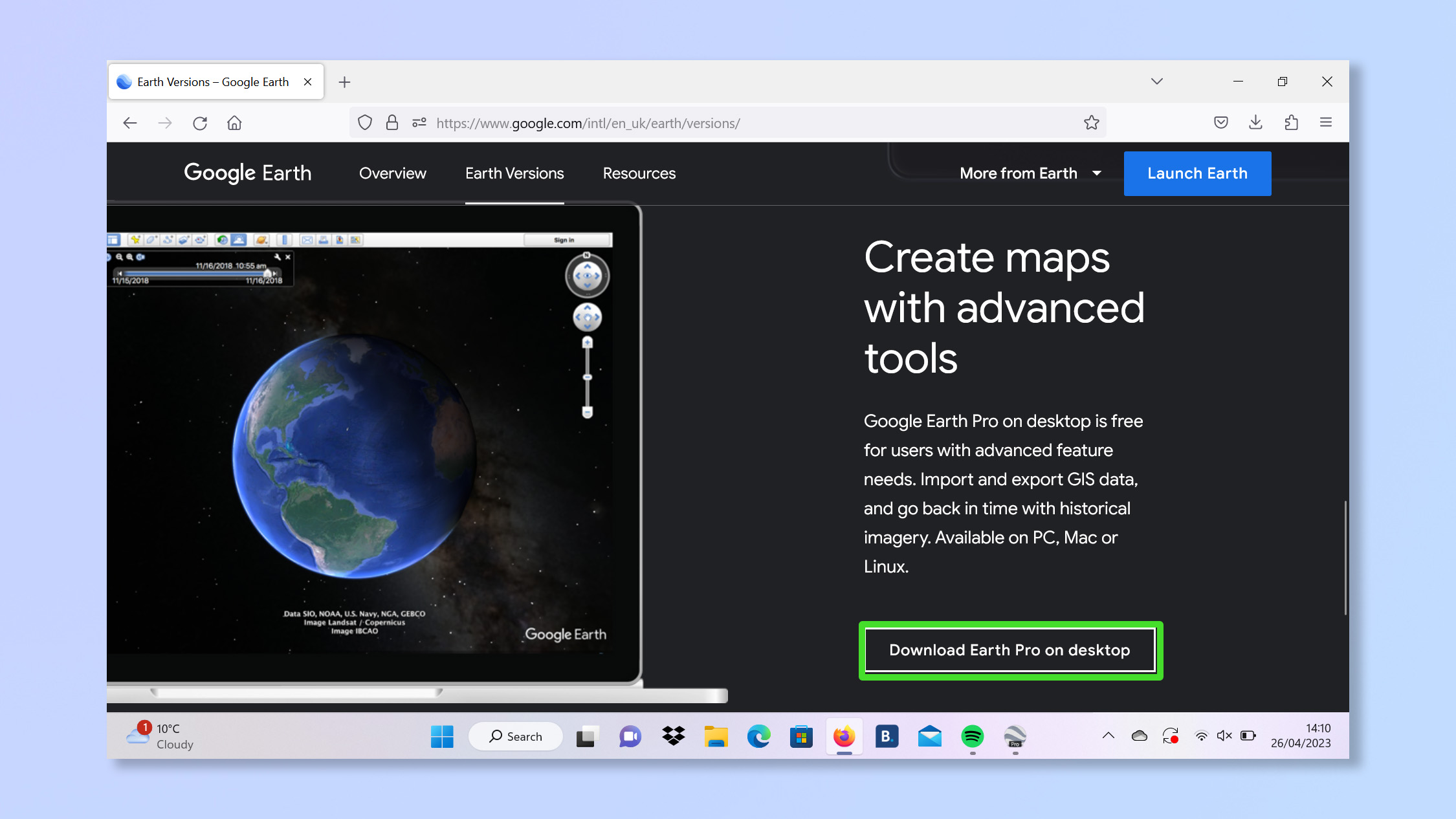Click the Dropbox taskbar icon
The image size is (1456, 819).
tap(672, 737)
